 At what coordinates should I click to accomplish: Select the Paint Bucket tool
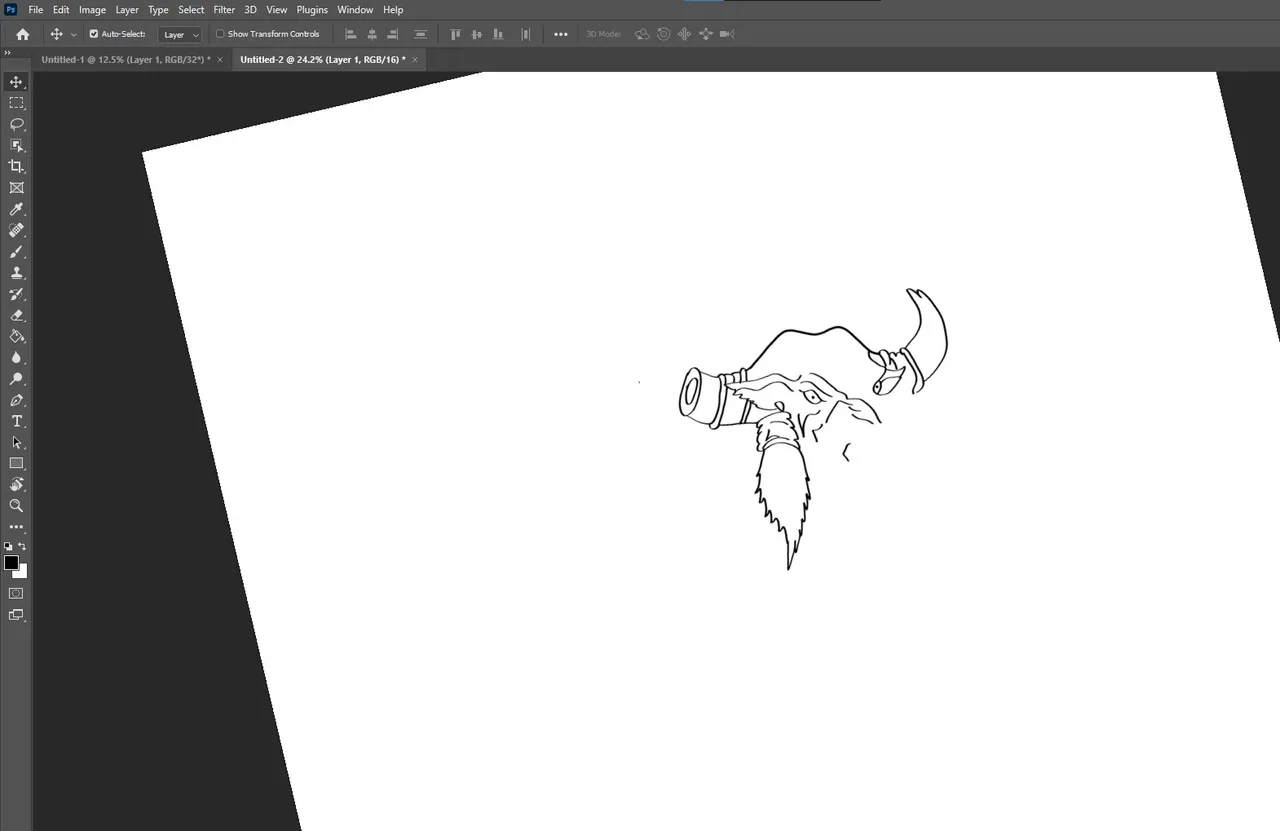coord(16,336)
